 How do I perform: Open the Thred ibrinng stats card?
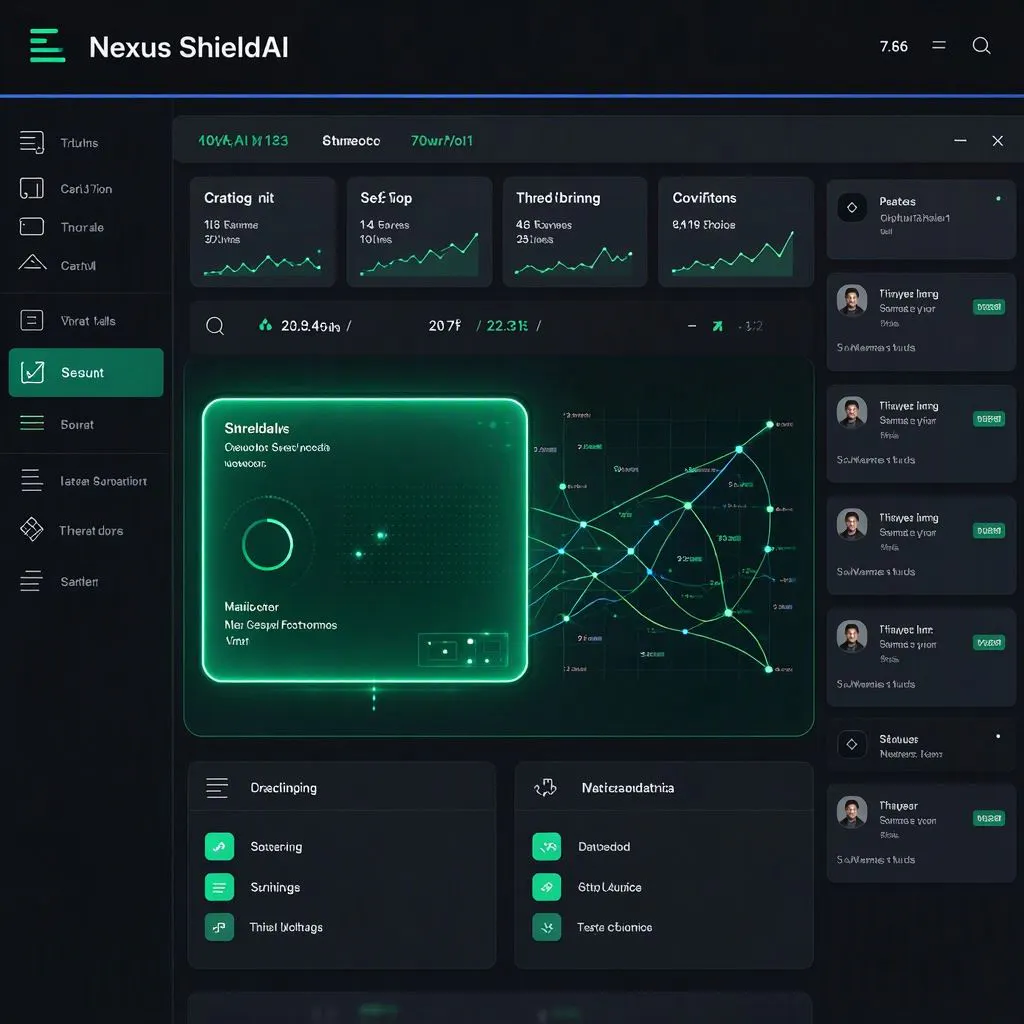click(575, 232)
